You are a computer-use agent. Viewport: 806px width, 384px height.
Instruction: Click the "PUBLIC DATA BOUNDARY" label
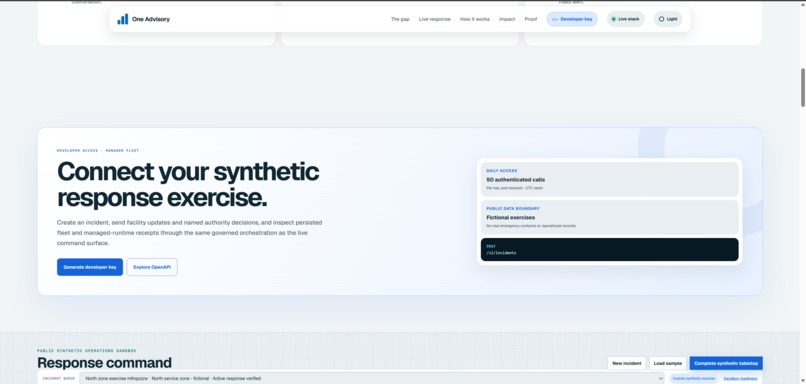point(512,209)
